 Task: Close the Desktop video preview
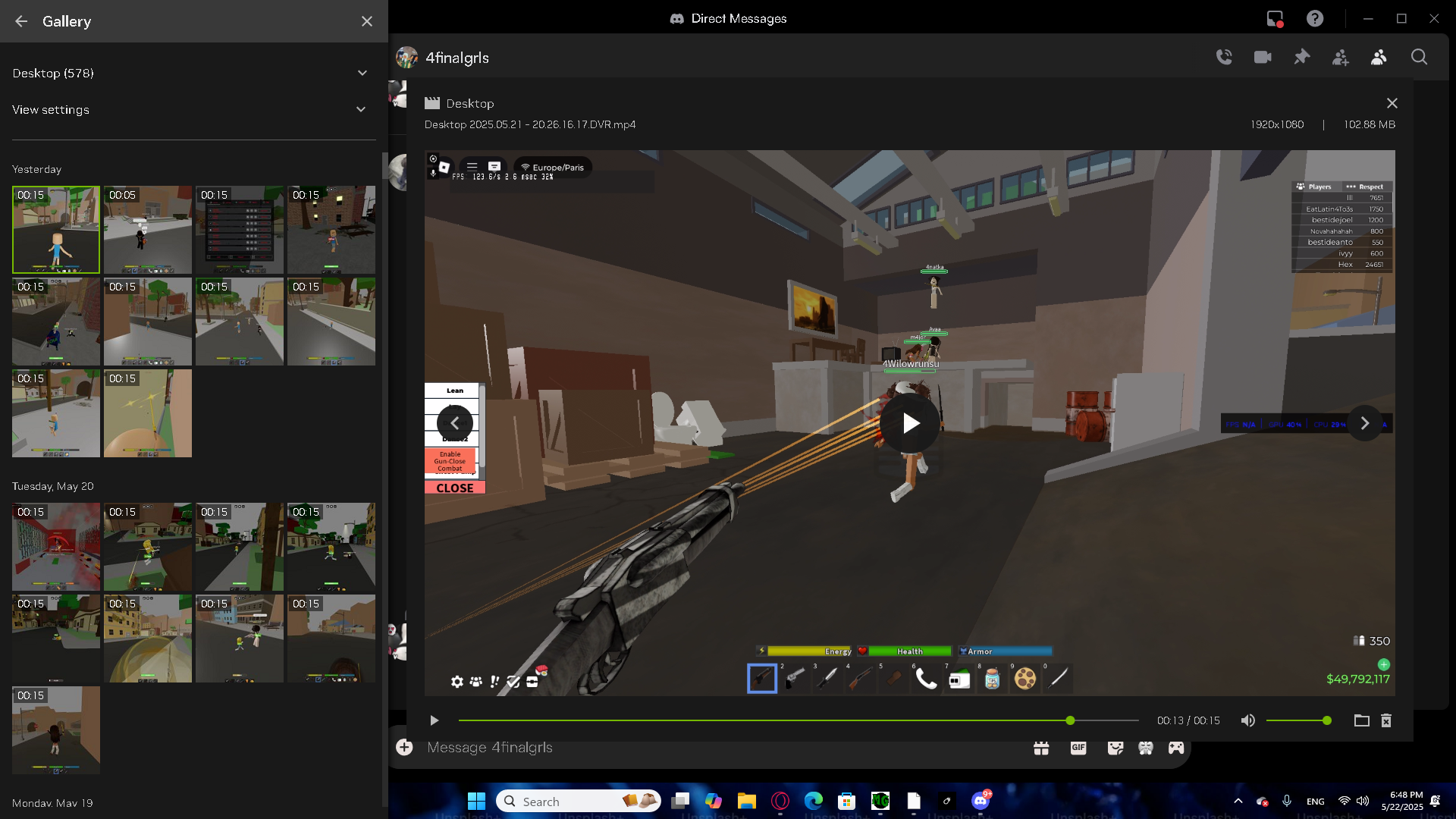tap(1392, 103)
